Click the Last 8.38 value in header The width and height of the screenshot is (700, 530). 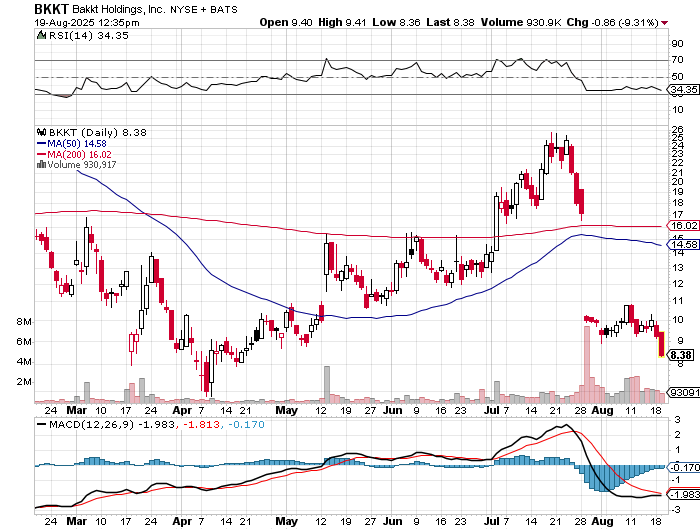[450, 22]
